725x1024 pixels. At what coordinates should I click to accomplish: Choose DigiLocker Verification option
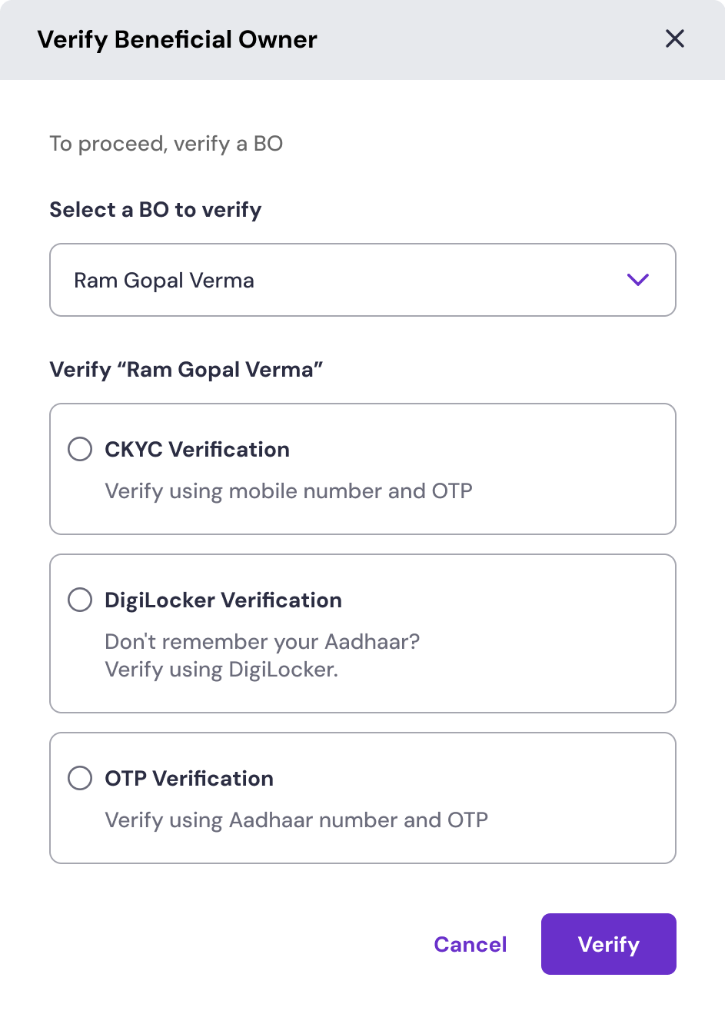click(80, 599)
